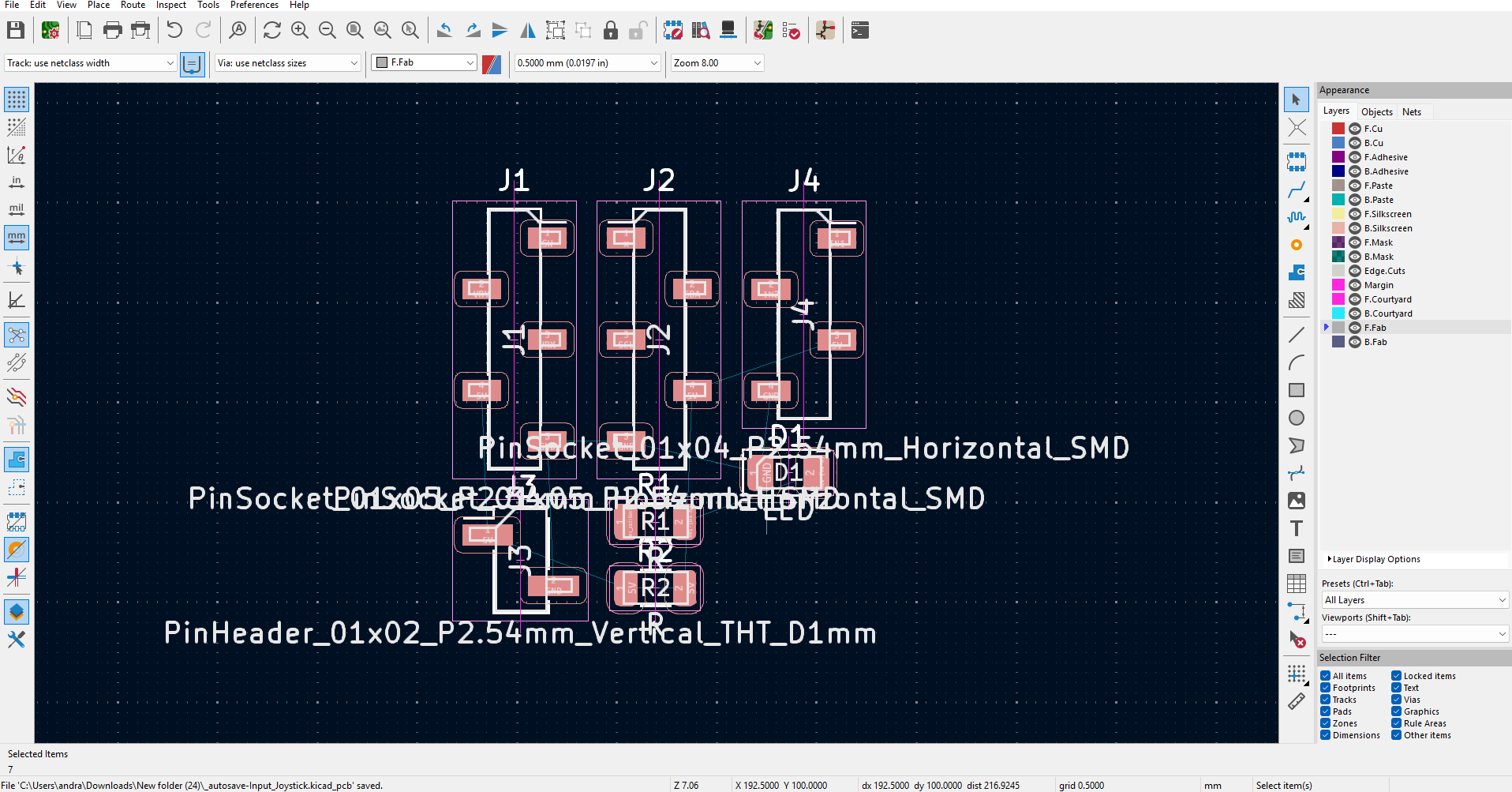Click the Zoom out icon
Viewport: 1512px width, 792px height.
(x=327, y=30)
